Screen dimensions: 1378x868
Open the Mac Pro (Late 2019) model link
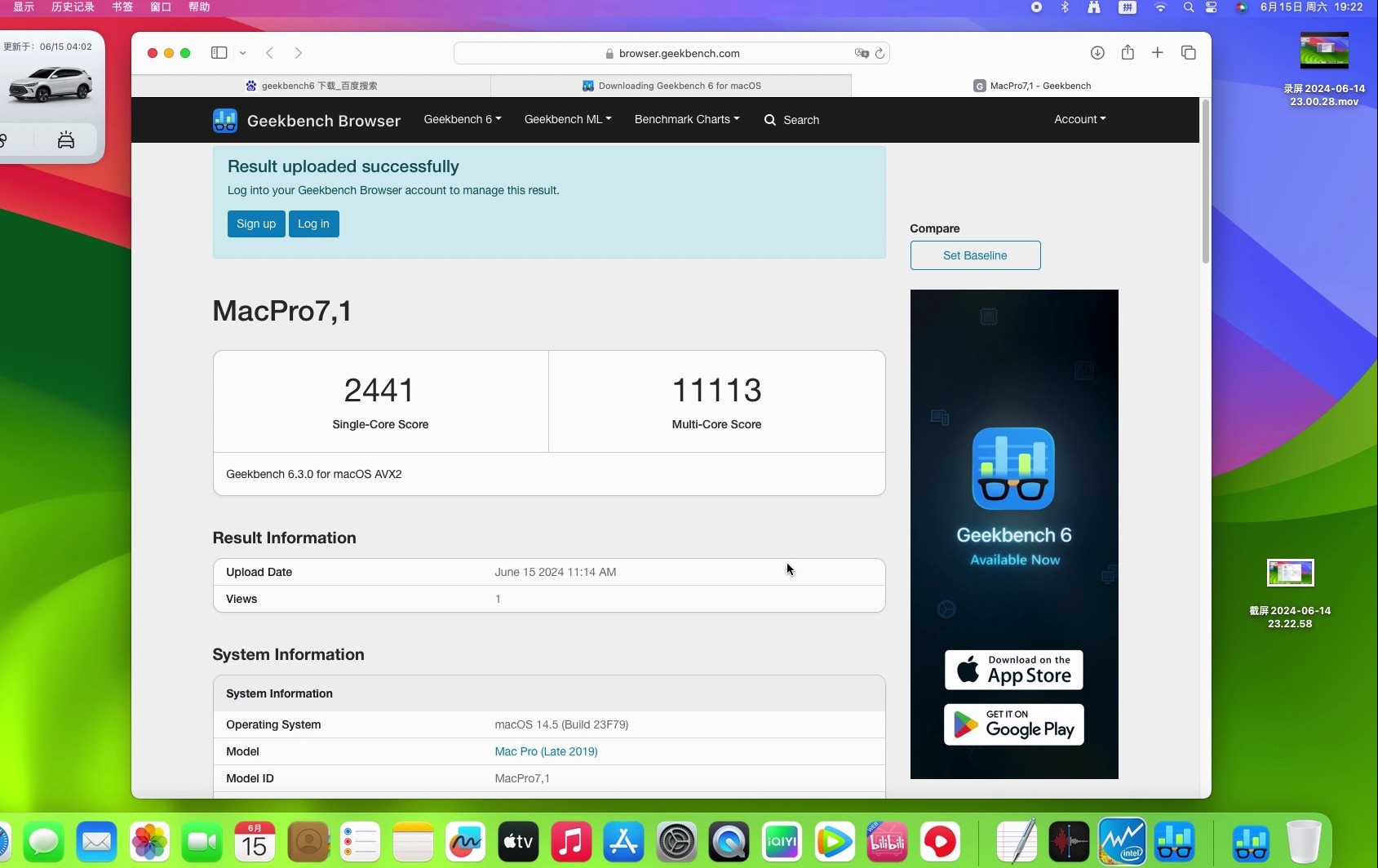click(x=546, y=751)
